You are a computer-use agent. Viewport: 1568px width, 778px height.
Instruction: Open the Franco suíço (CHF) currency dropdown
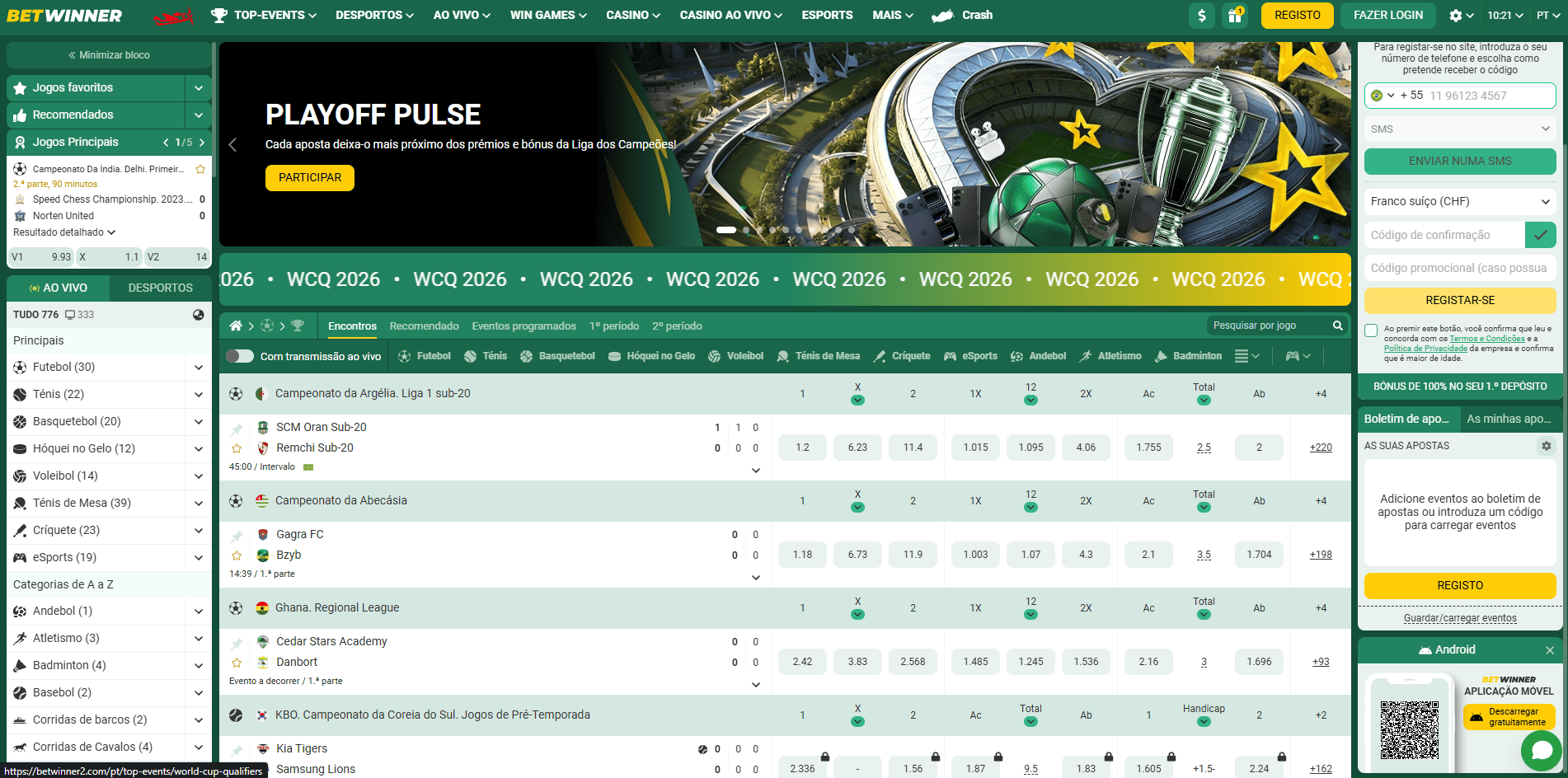[1459, 202]
